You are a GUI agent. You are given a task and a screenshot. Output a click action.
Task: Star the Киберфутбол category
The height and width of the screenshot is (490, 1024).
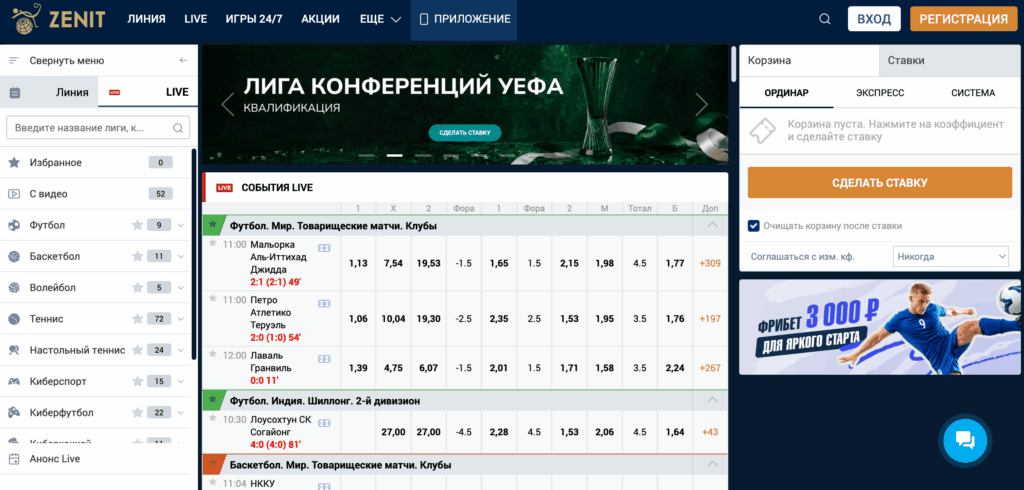click(137, 413)
